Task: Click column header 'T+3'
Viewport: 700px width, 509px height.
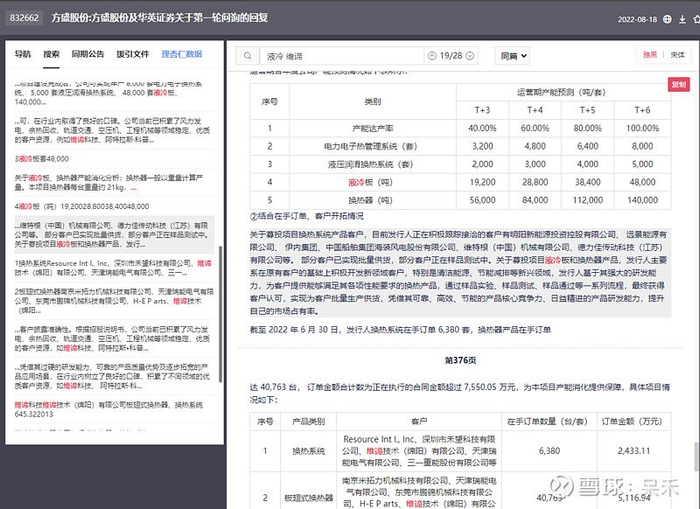Action: pyautogui.click(x=482, y=110)
